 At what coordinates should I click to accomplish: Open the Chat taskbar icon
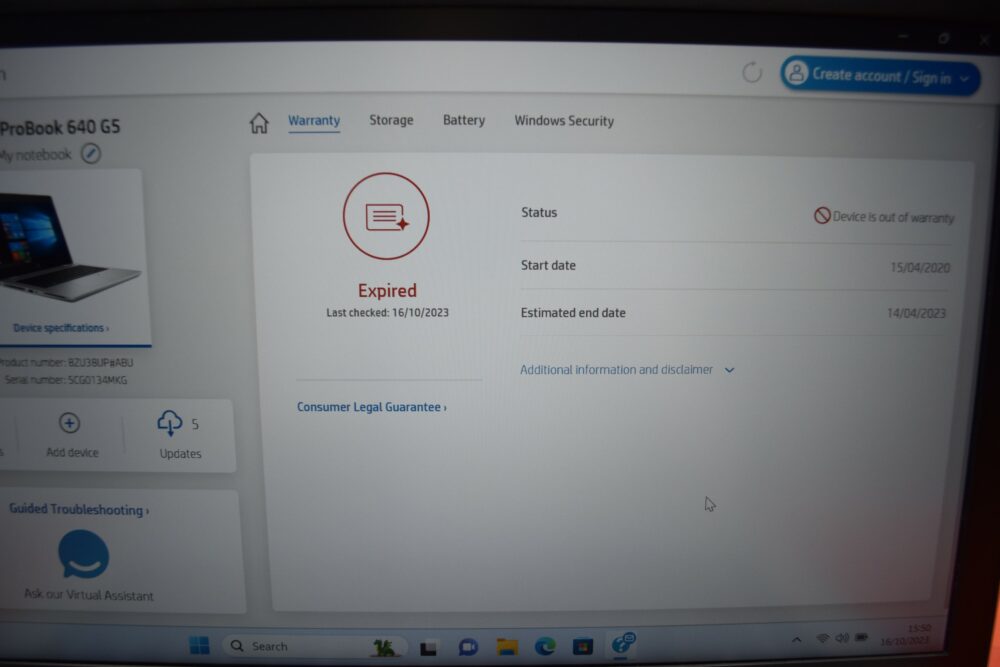pyautogui.click(x=468, y=647)
